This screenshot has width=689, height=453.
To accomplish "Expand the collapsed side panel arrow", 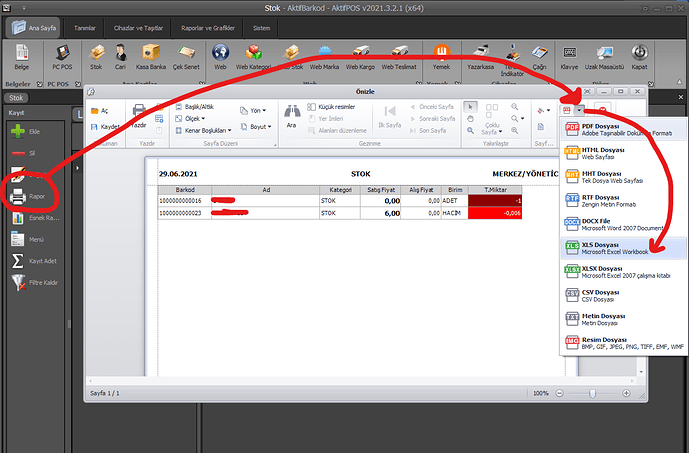I will click(x=78, y=168).
